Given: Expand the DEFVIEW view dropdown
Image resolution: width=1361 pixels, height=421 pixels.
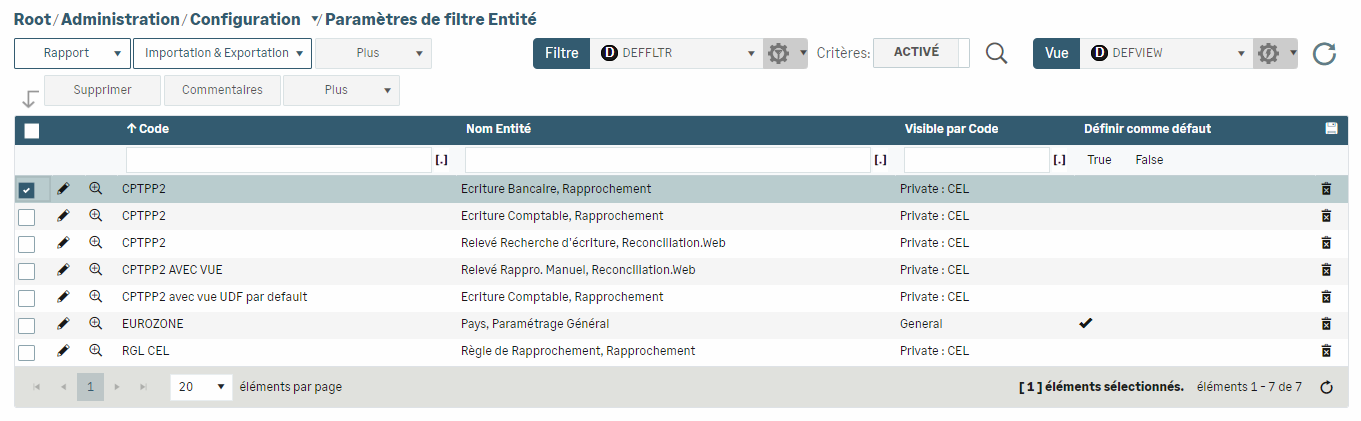Looking at the screenshot, I should 1166,54.
